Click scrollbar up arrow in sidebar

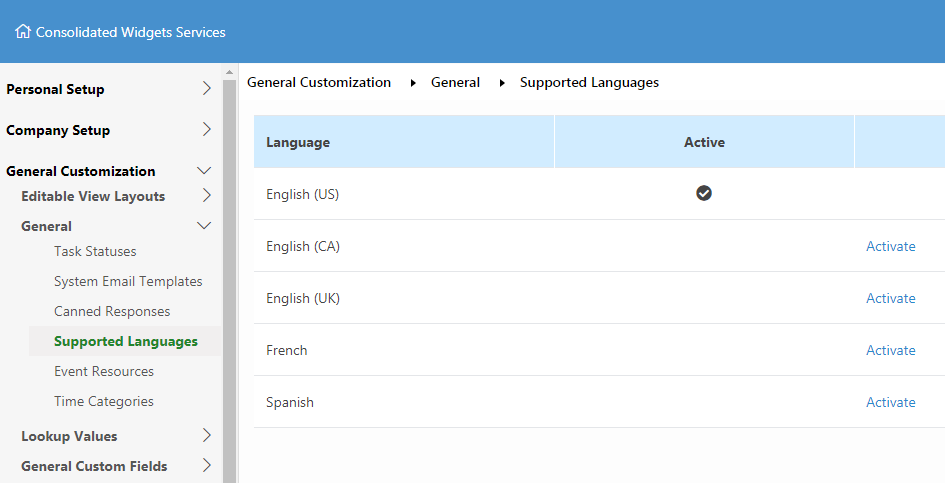229,72
